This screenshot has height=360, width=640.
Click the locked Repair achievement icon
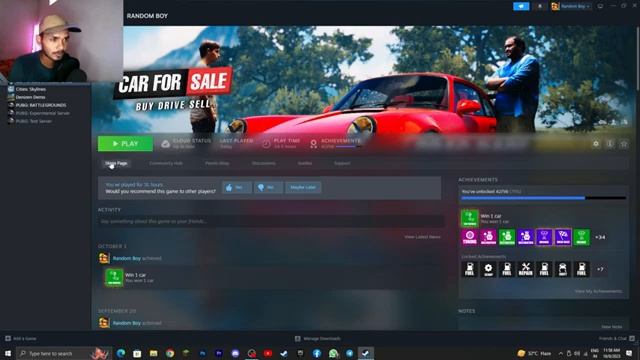(526, 269)
